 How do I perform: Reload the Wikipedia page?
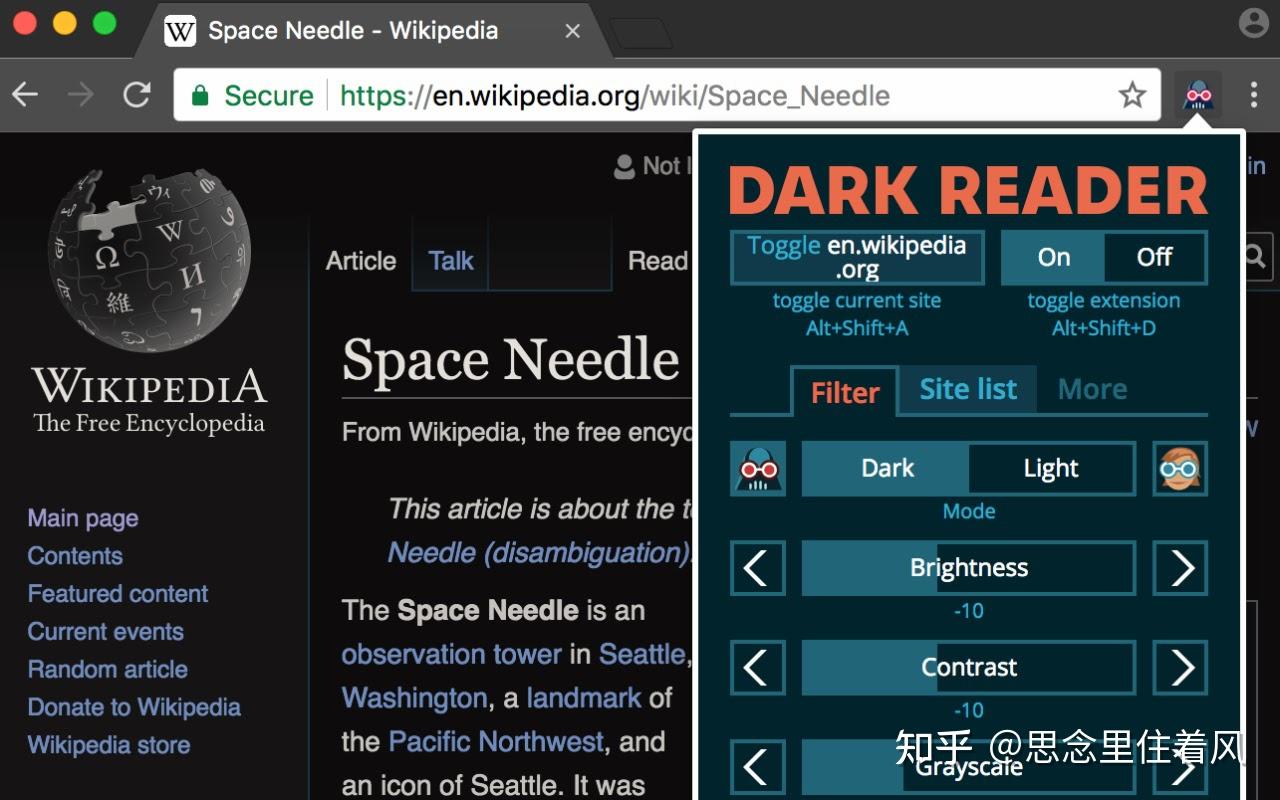click(138, 94)
